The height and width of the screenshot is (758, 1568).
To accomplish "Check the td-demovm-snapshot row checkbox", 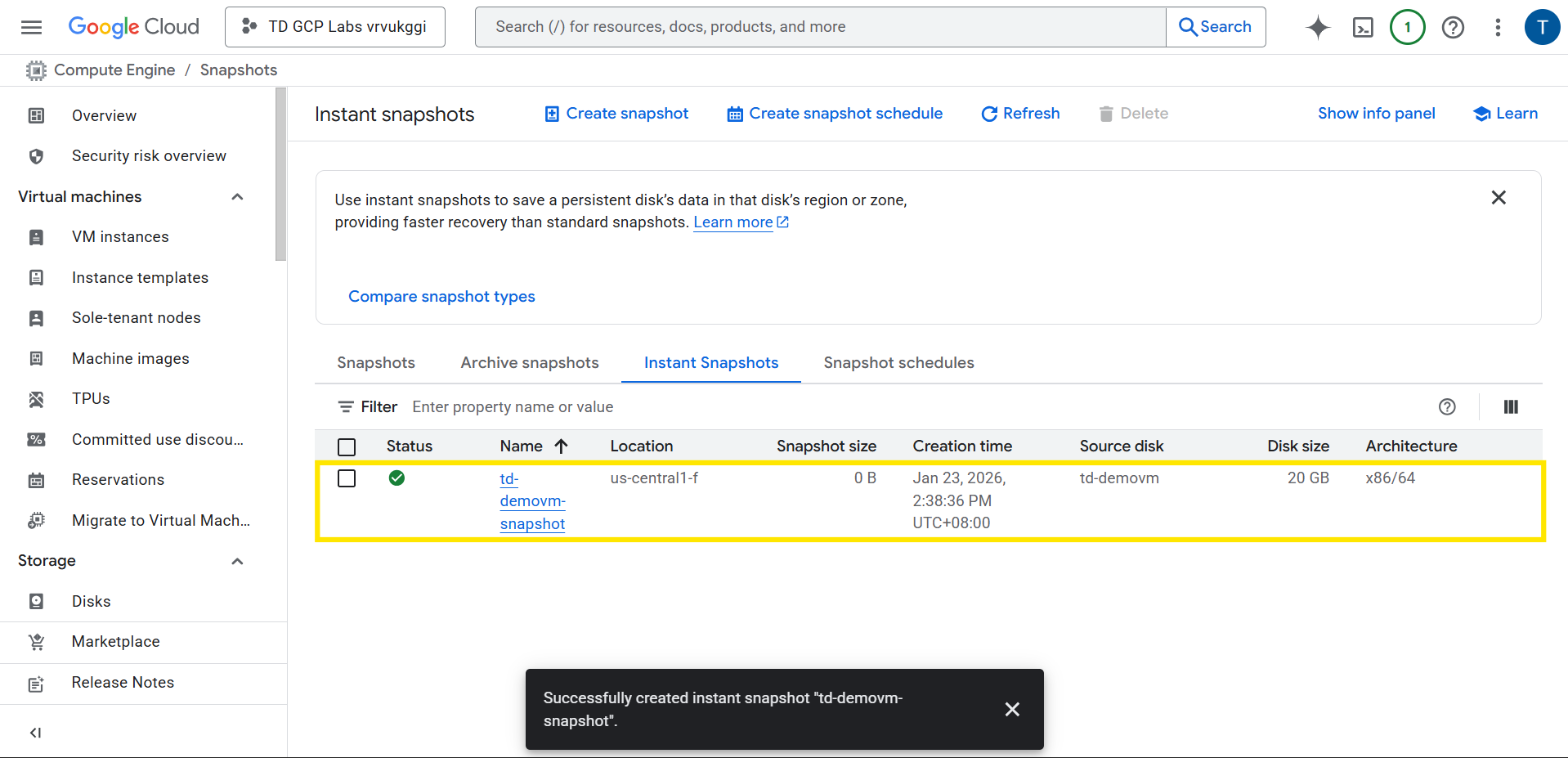I will point(347,478).
